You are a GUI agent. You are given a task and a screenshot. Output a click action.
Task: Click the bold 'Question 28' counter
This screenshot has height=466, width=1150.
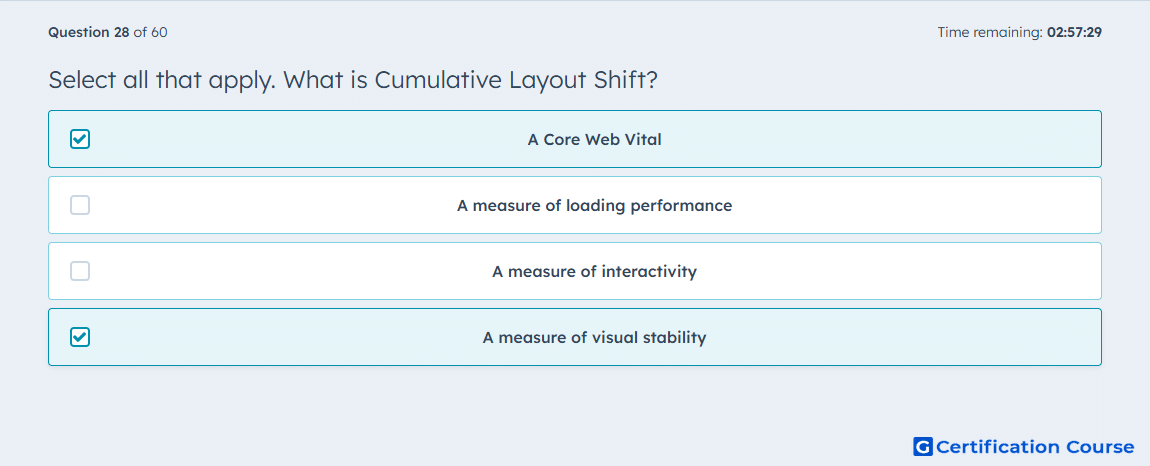pyautogui.click(x=89, y=32)
